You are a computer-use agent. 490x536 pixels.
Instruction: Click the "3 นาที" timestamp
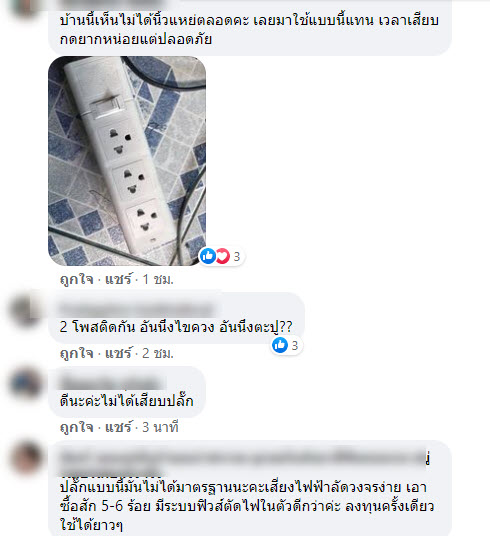(x=160, y=427)
